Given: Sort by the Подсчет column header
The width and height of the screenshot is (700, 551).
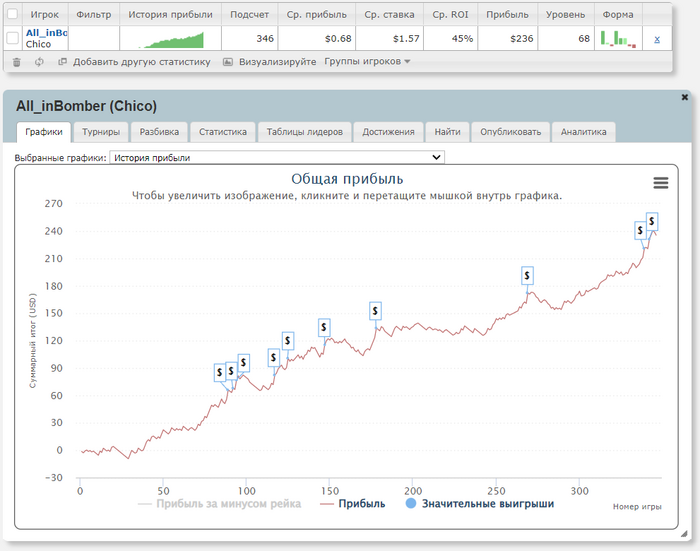Looking at the screenshot, I should (x=249, y=14).
